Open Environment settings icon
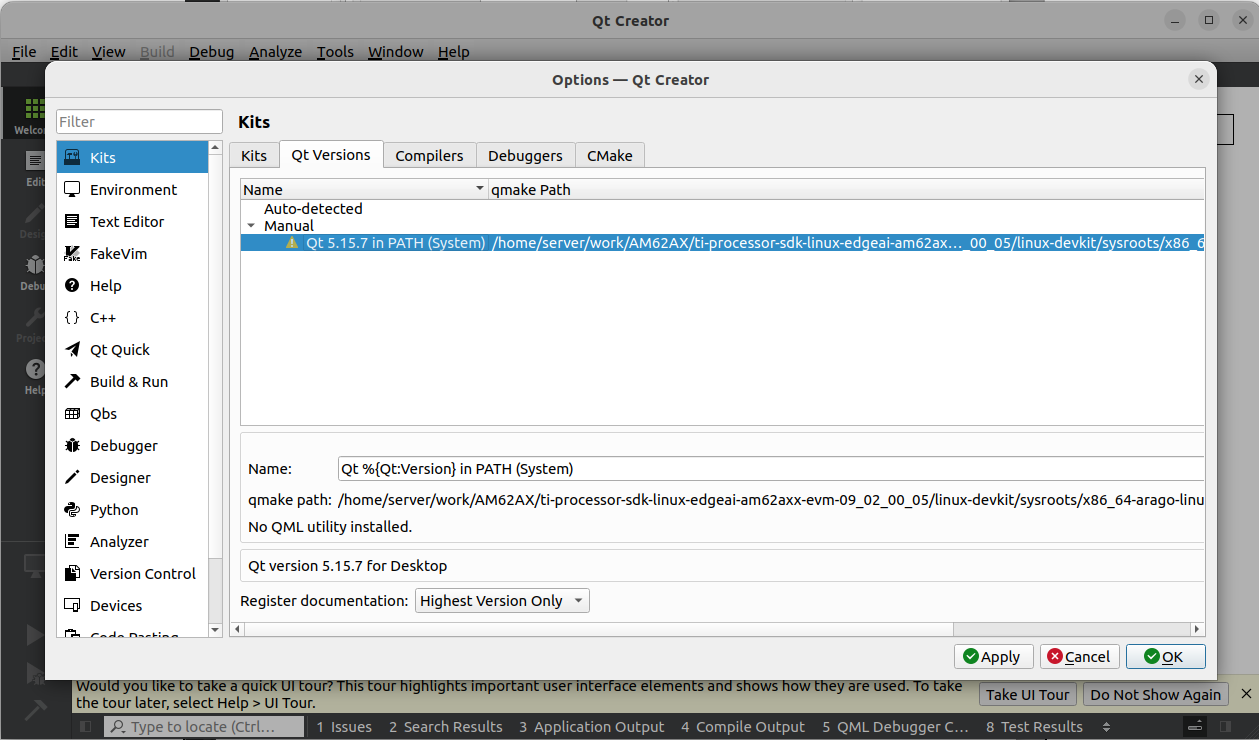 (72, 190)
